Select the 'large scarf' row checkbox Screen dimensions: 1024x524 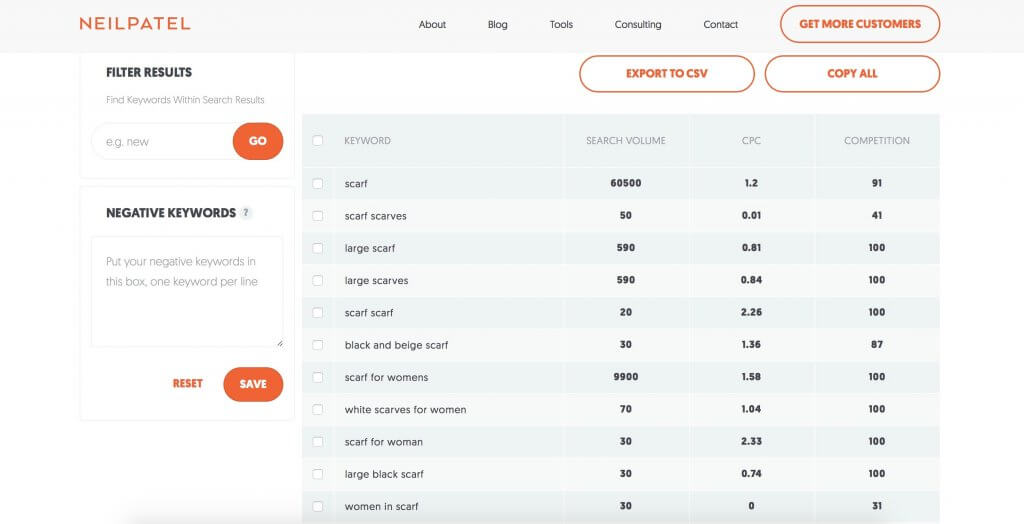[318, 248]
